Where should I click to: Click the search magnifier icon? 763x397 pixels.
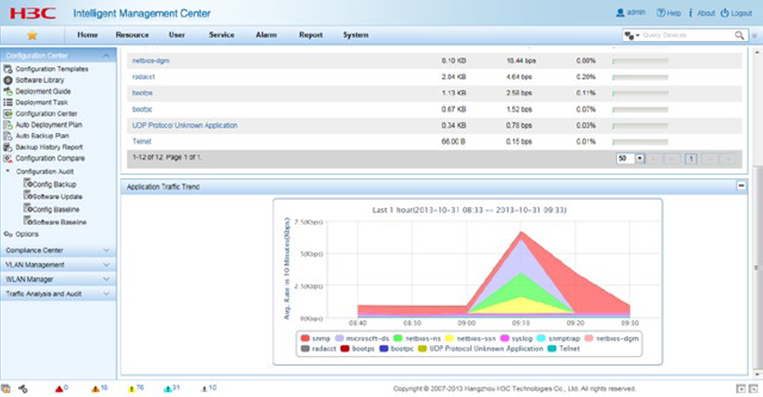[739, 35]
